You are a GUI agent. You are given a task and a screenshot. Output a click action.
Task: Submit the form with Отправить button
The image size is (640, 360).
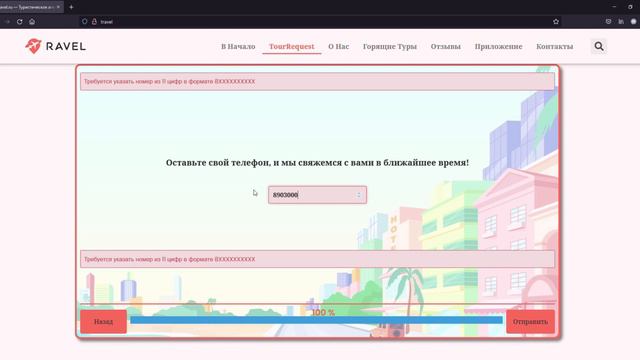[530, 322]
